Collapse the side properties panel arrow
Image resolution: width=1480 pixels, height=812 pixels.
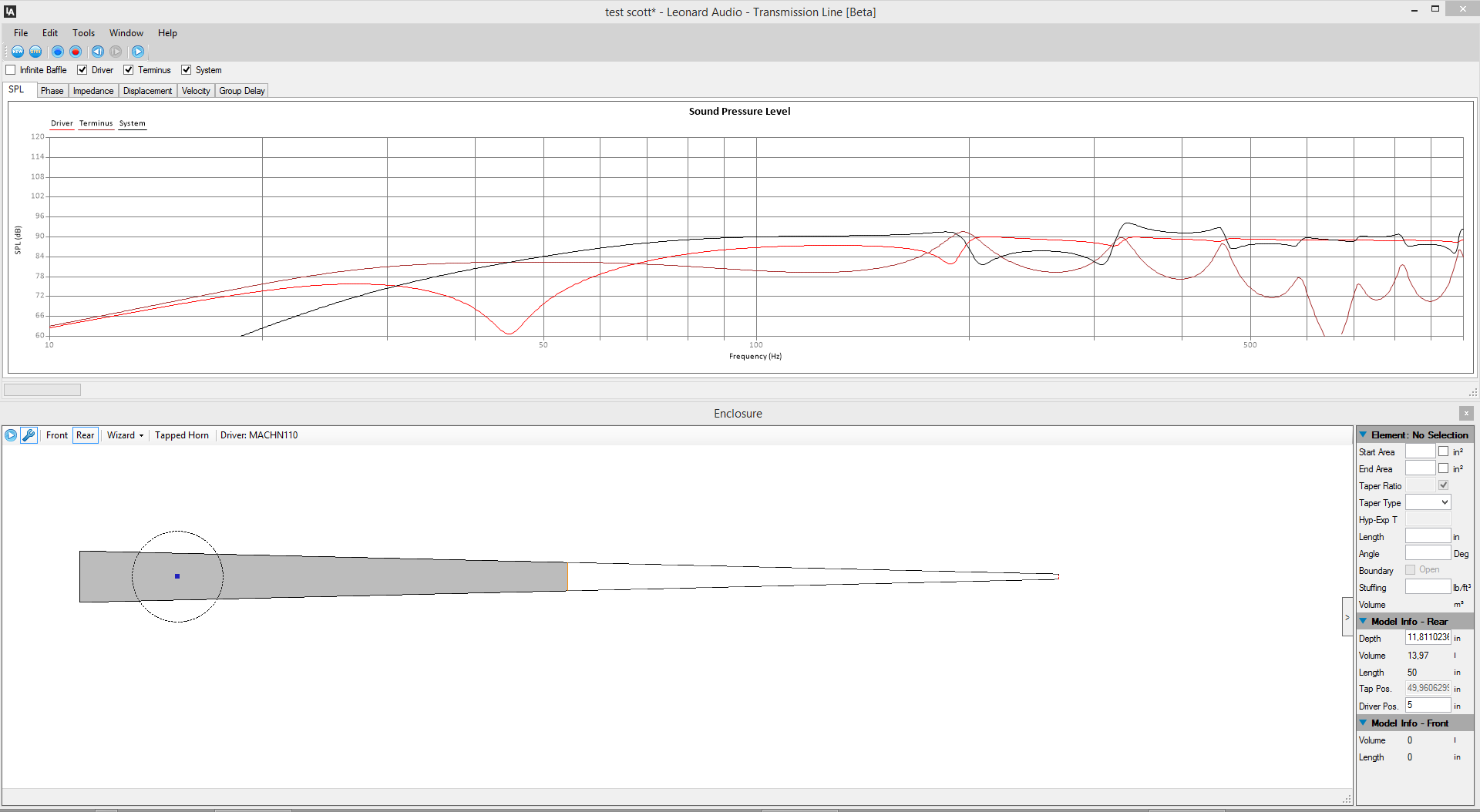(x=1347, y=617)
